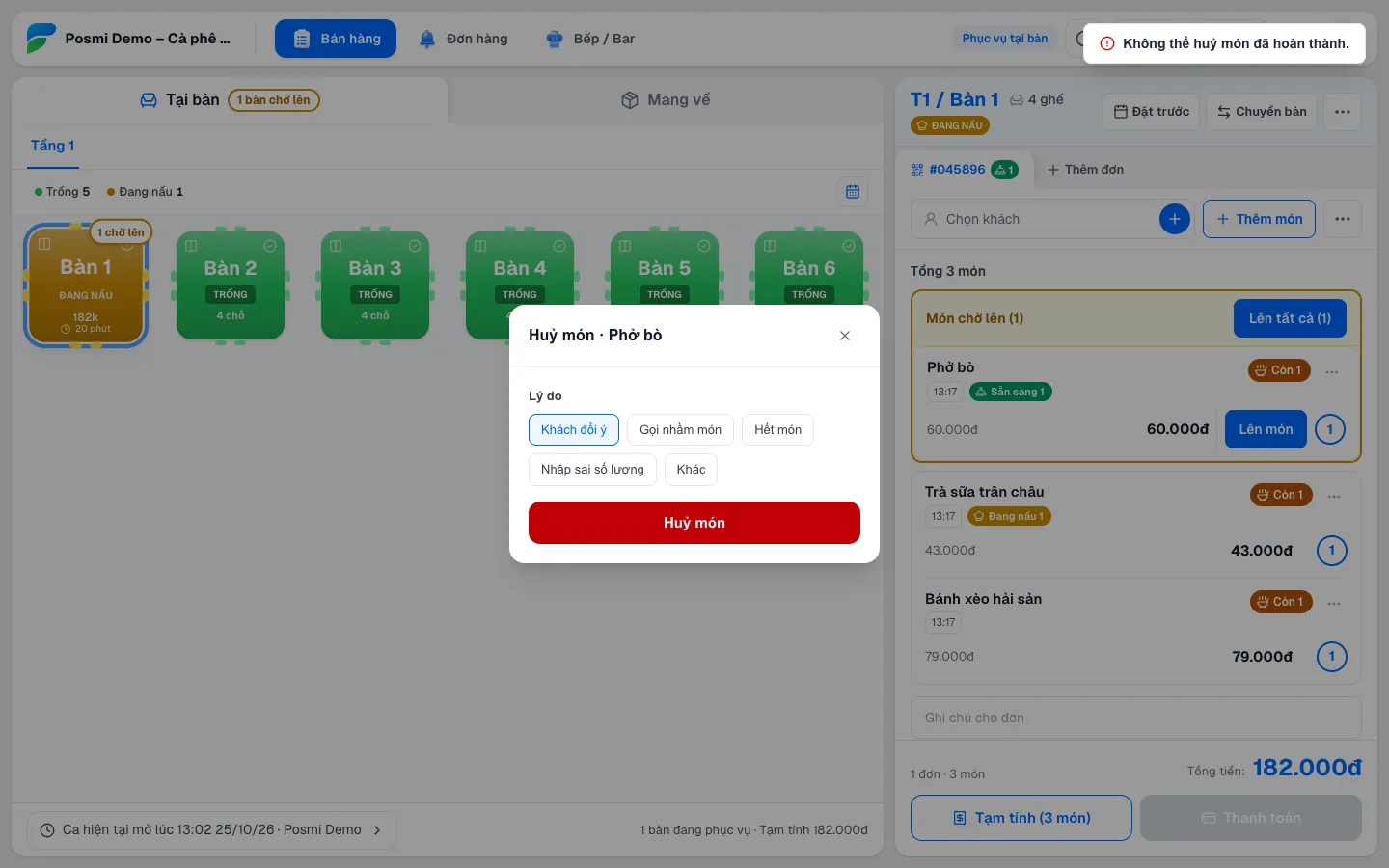The width and height of the screenshot is (1389, 868).
Task: Choose reason Gọi nhầm món
Action: [680, 430]
